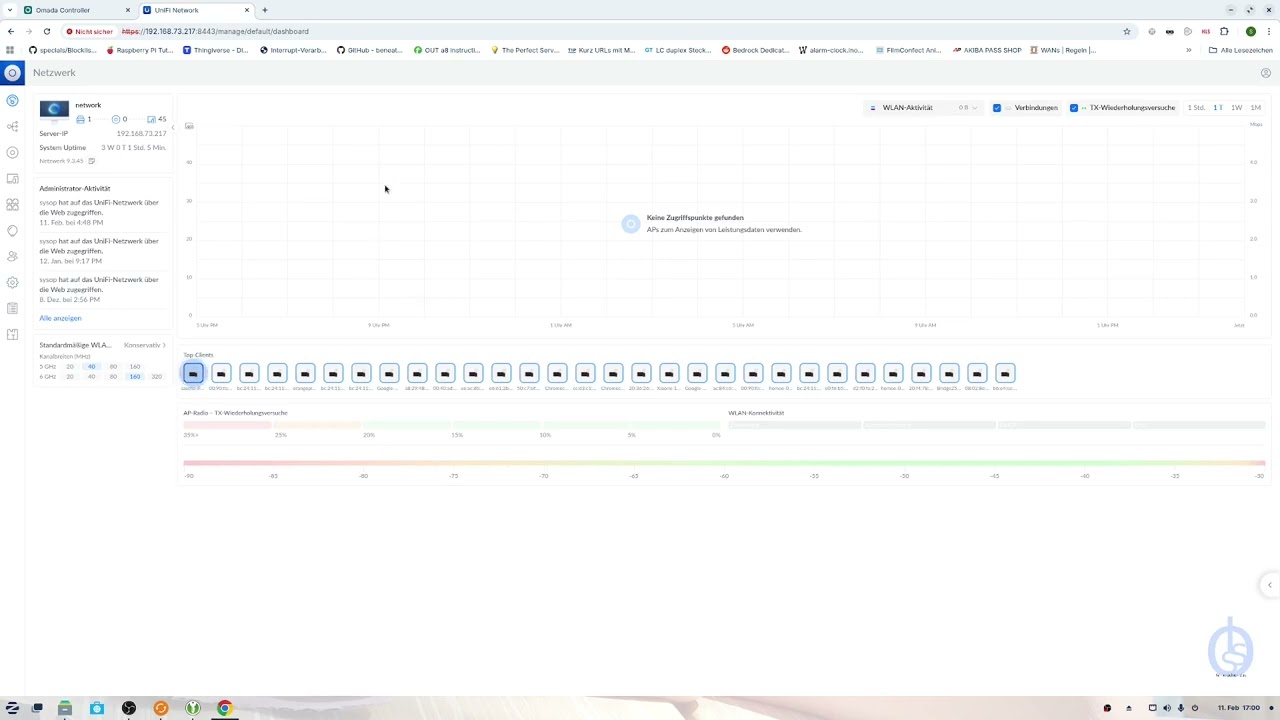The height and width of the screenshot is (720, 1280).
Task: Open the Alle Lesezeichen folder
Action: (1240, 50)
